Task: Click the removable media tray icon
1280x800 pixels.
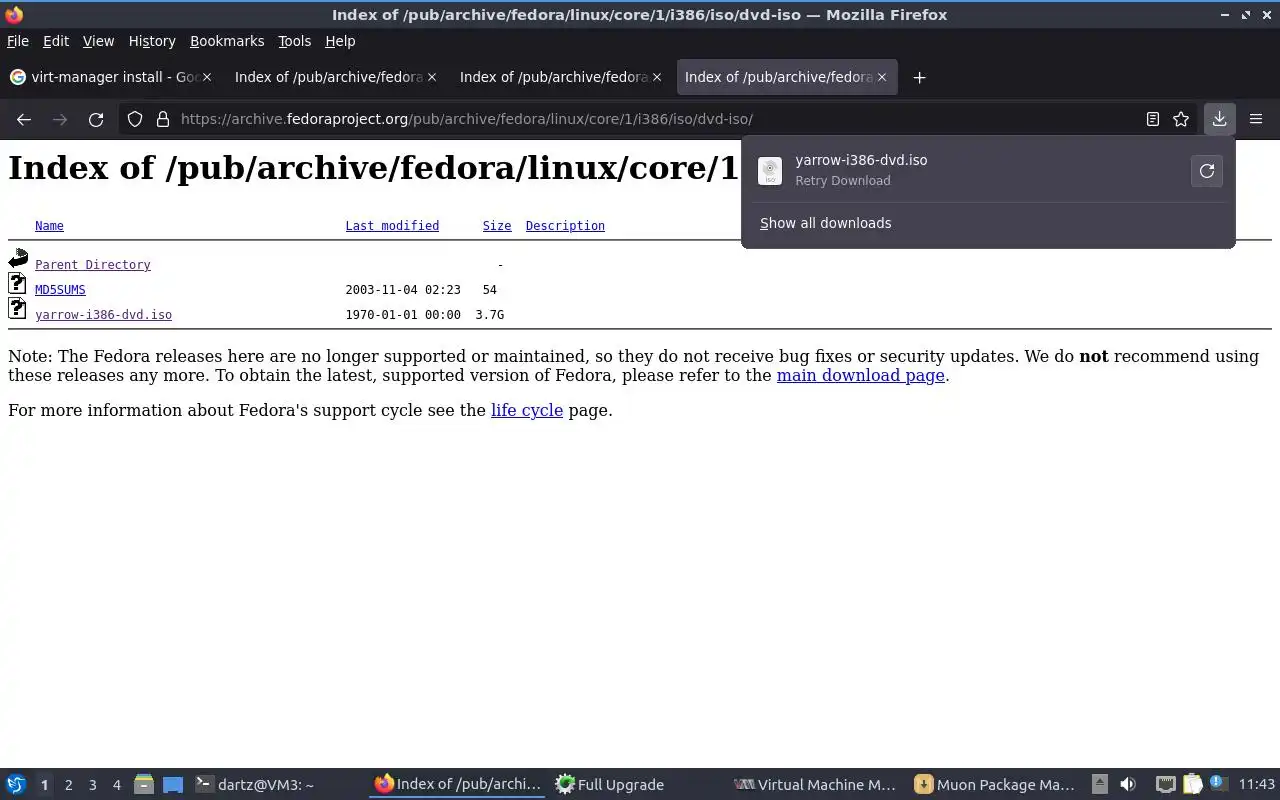Action: pos(1099,785)
